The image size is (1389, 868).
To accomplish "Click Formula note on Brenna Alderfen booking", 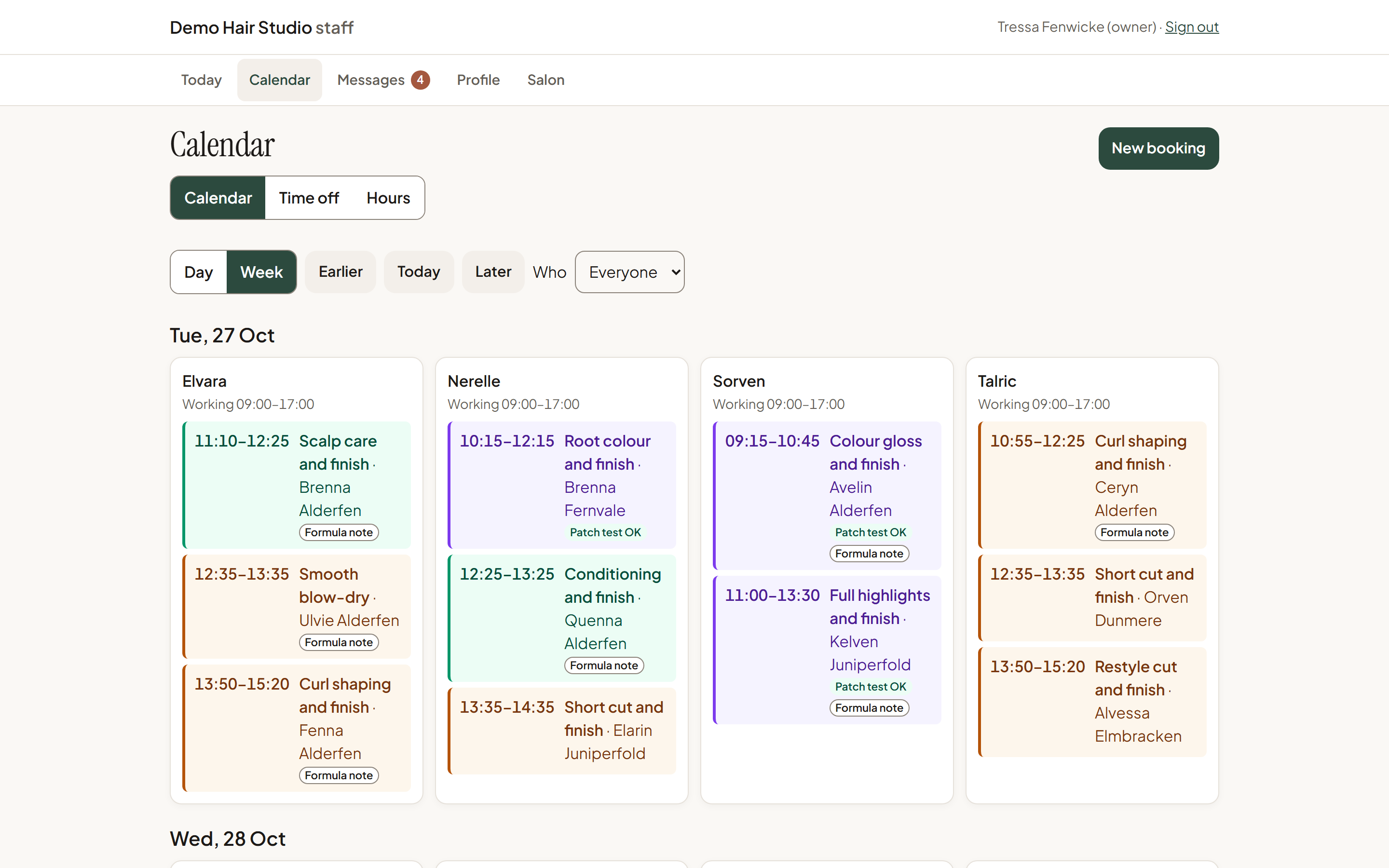I will [x=339, y=532].
